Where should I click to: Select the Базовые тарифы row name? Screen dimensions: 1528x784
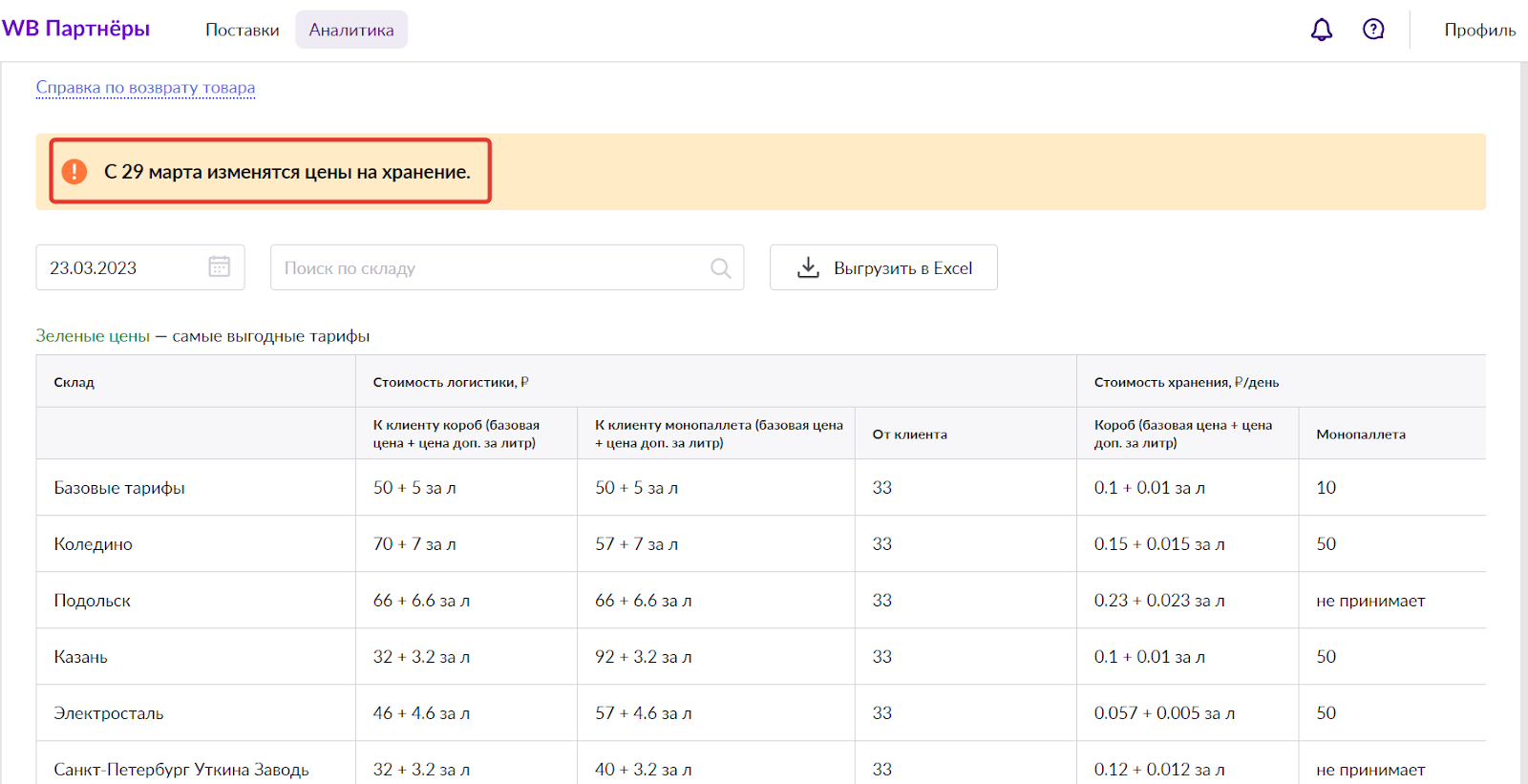click(x=119, y=488)
